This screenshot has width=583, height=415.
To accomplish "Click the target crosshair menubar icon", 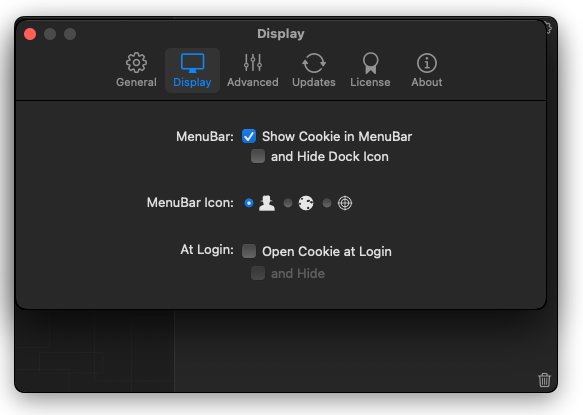I will 345,203.
